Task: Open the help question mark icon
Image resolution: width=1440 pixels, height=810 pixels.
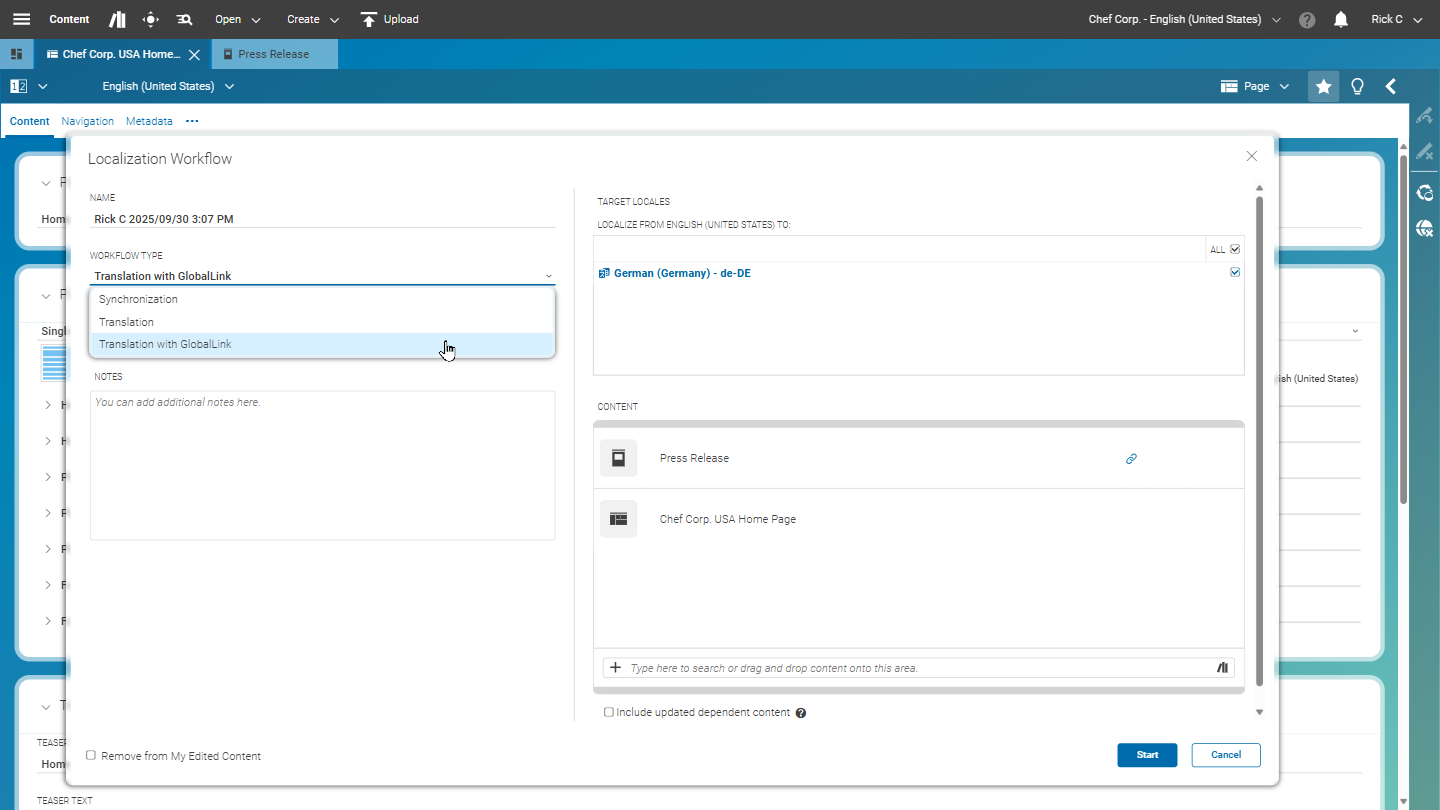Action: tap(1307, 19)
